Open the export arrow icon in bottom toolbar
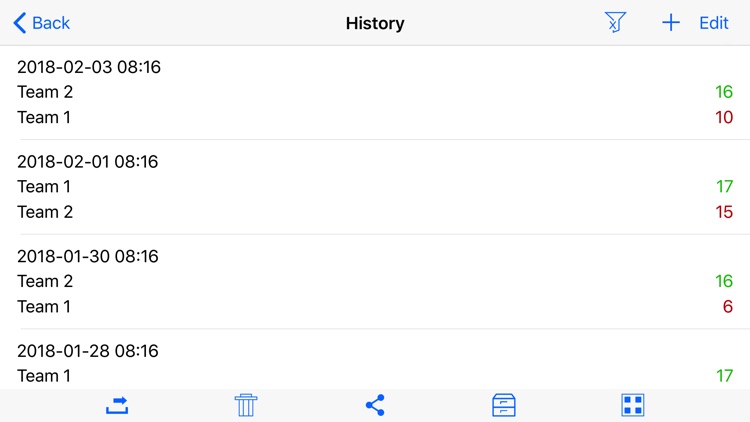This screenshot has height=422, width=750. (x=117, y=405)
